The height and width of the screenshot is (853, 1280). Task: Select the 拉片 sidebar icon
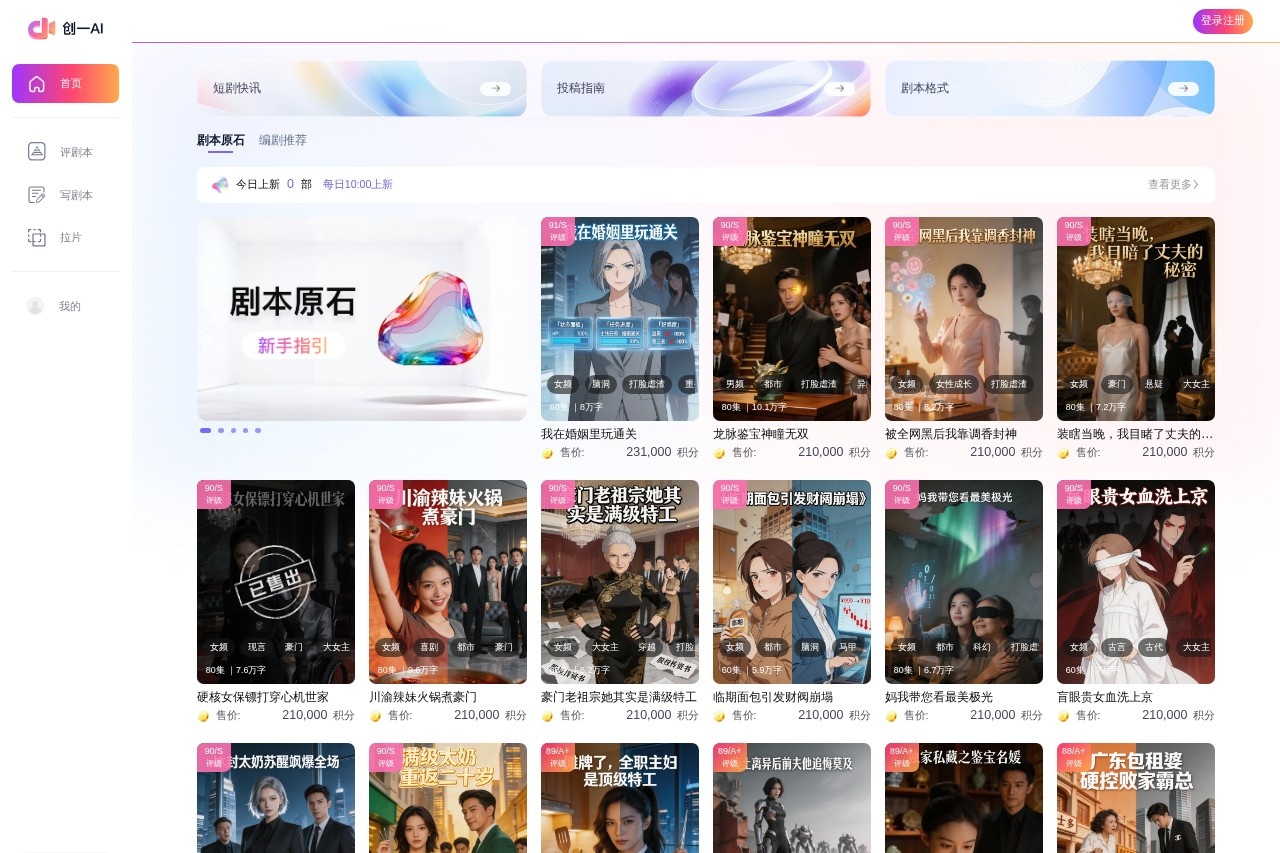click(37, 237)
